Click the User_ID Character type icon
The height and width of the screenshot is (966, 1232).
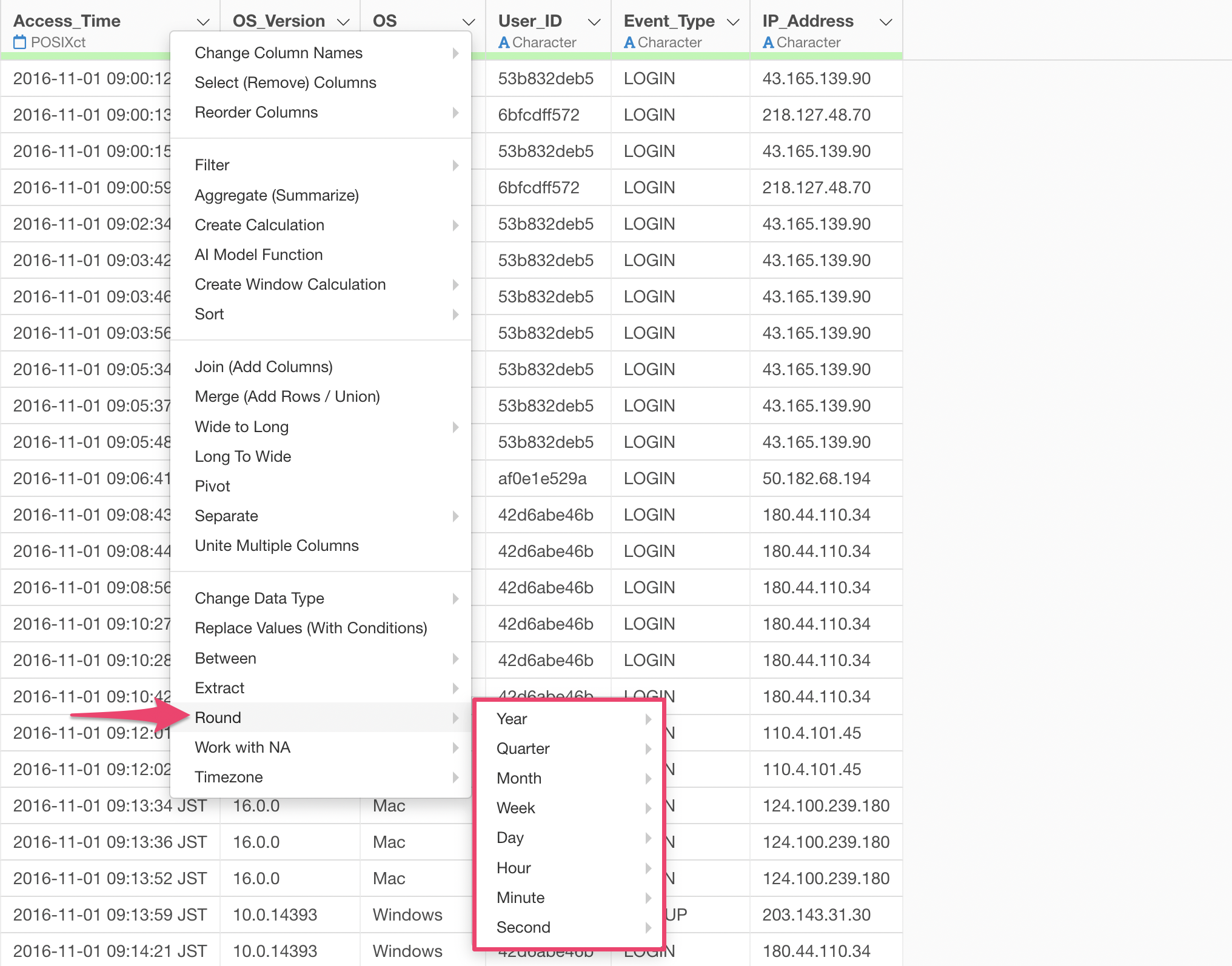point(503,42)
